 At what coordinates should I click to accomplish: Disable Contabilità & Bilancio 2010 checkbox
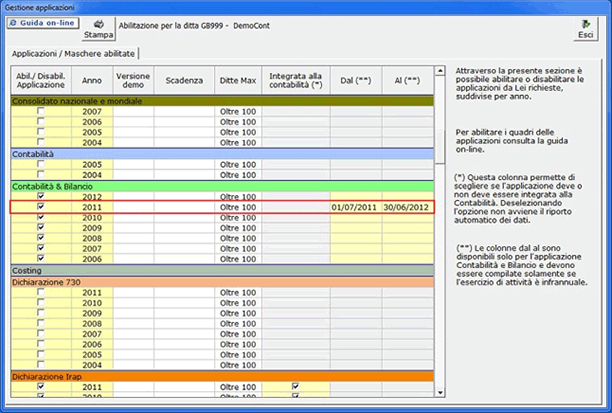pos(41,217)
